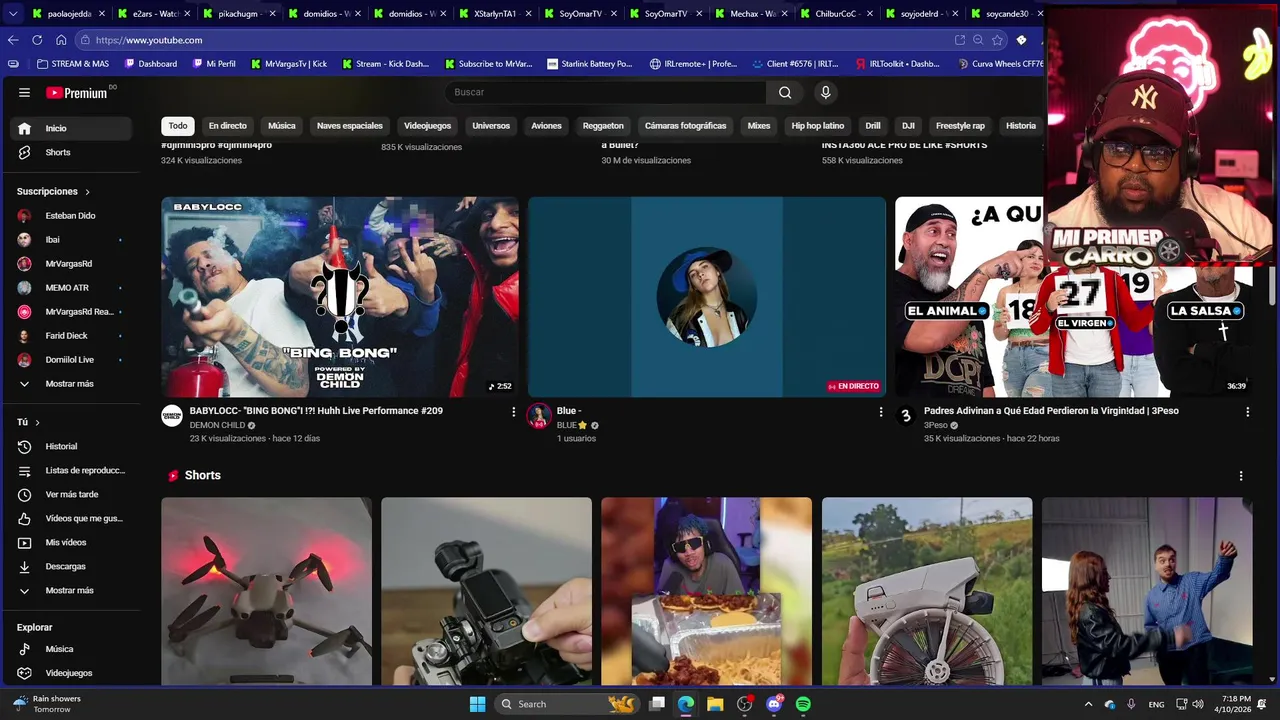Select the Videojuegos filter chip

click(x=427, y=126)
